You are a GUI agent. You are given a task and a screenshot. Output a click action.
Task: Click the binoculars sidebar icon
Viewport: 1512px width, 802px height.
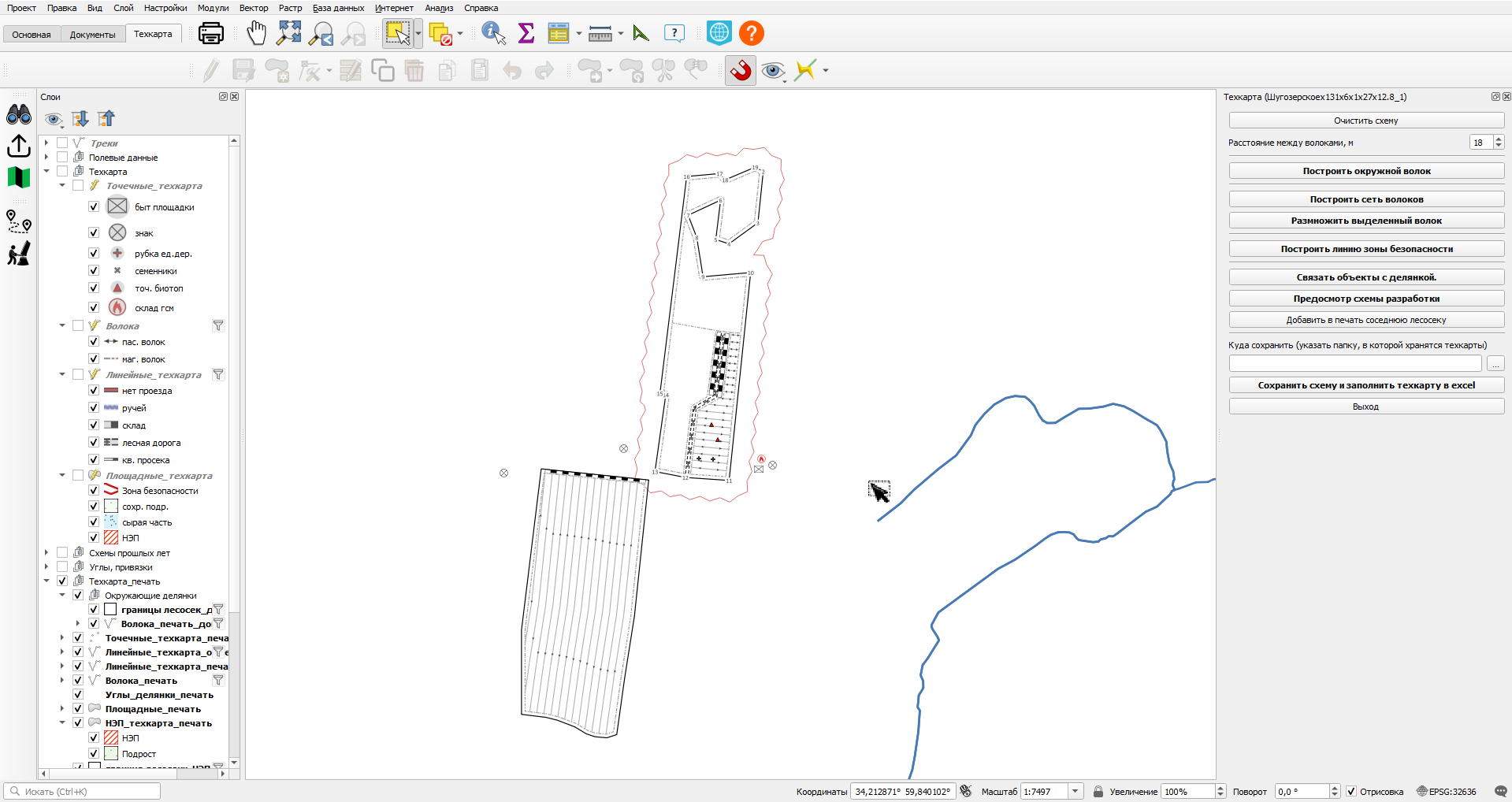click(19, 115)
